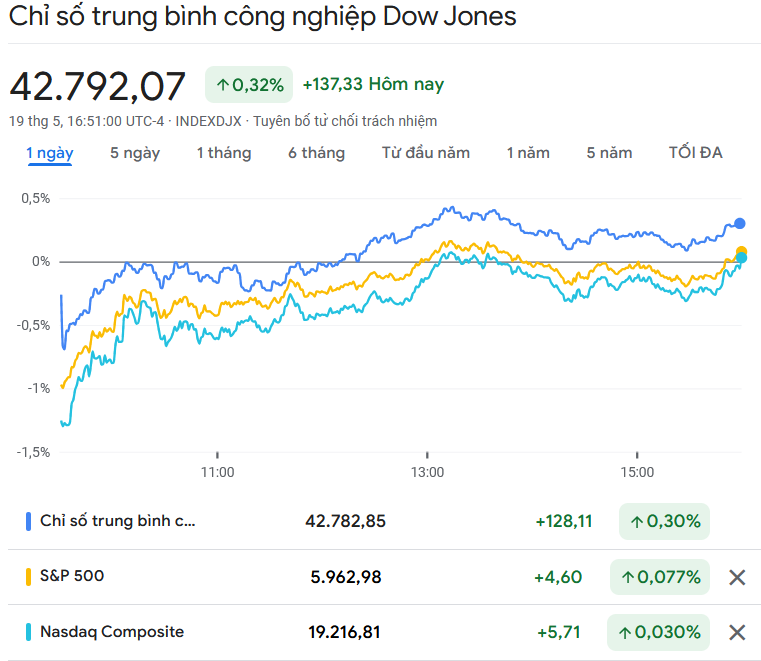Click the 0,030% badge for Nasdaq Composite
The image size is (761, 661).
pos(660,632)
